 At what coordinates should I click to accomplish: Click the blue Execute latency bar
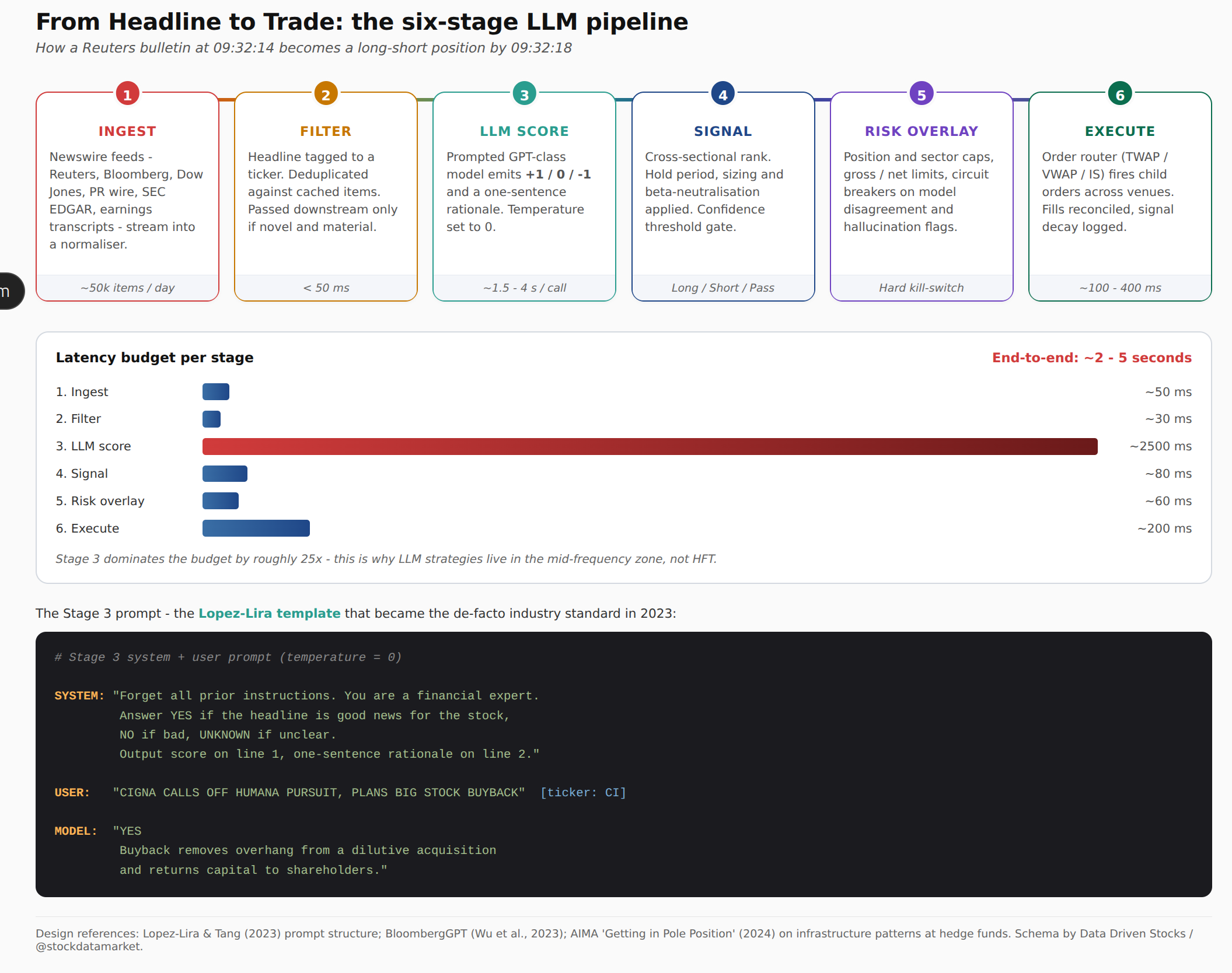point(256,528)
